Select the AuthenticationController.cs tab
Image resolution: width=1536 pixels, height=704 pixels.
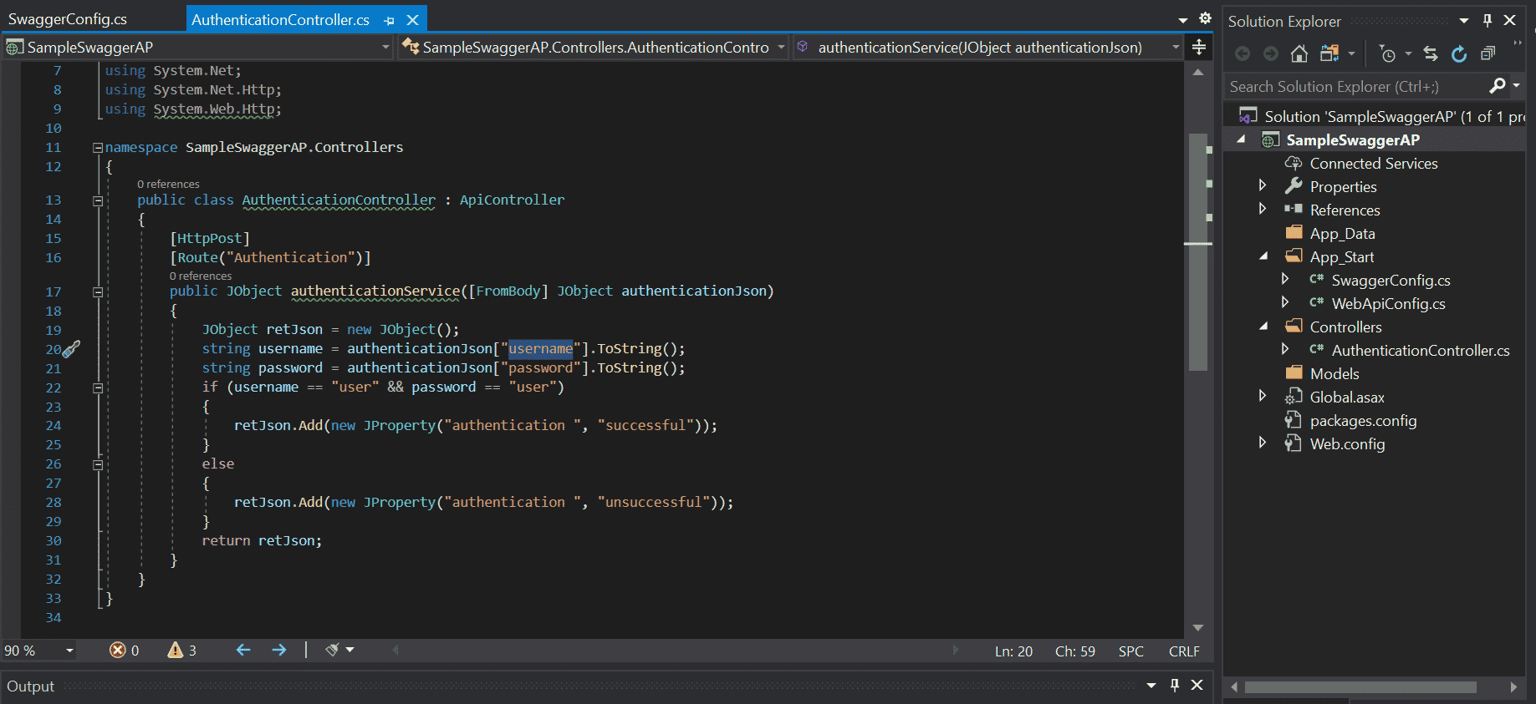(280, 17)
